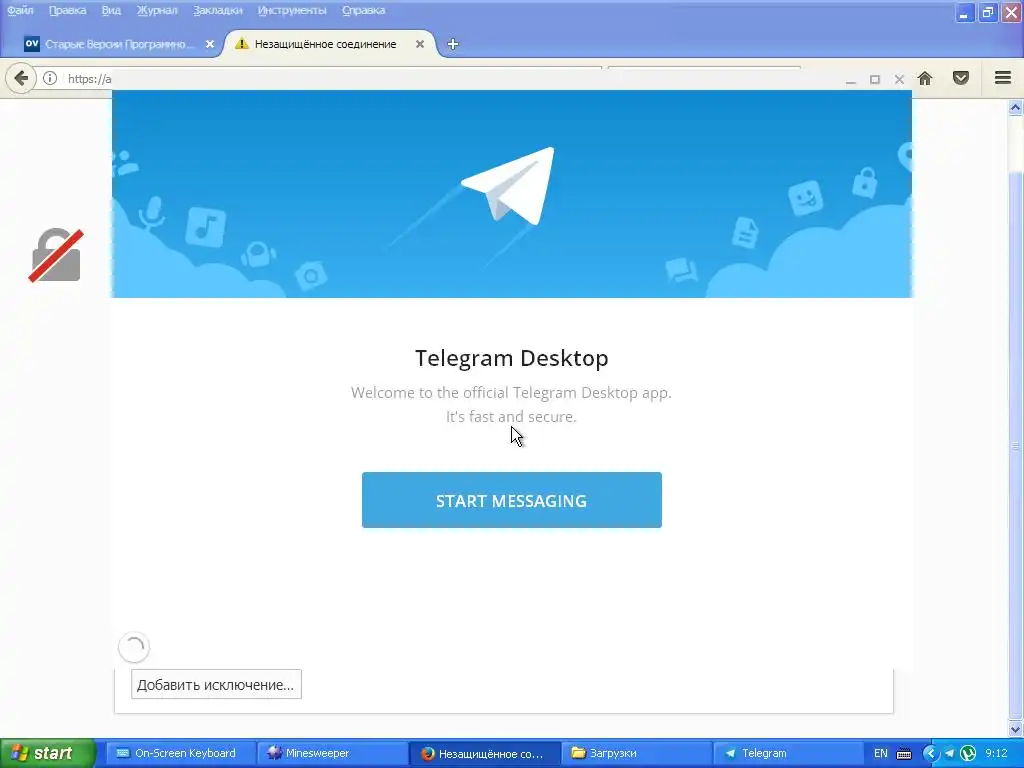This screenshot has width=1024, height=768.
Task: Minimize the Telegram Desktop window
Action: 850,80
